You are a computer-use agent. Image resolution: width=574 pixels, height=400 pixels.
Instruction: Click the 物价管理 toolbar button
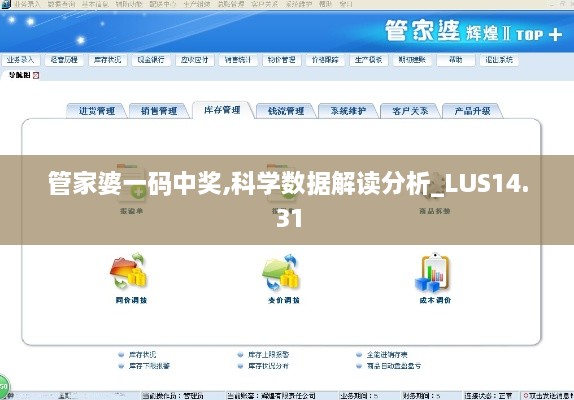(x=282, y=60)
